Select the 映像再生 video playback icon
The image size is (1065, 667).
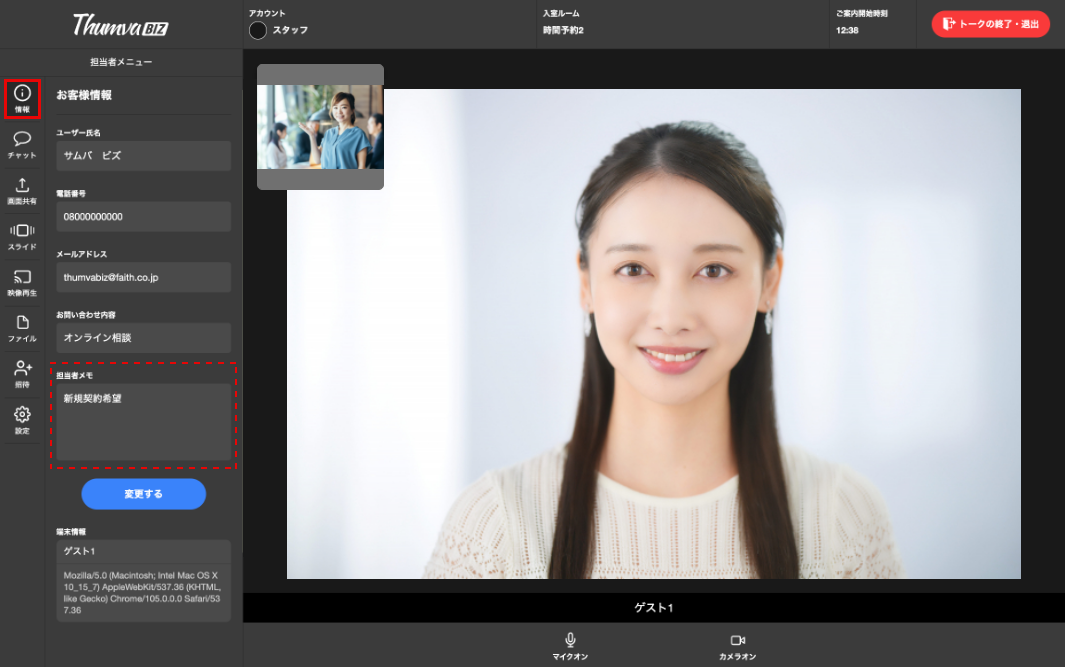click(22, 282)
